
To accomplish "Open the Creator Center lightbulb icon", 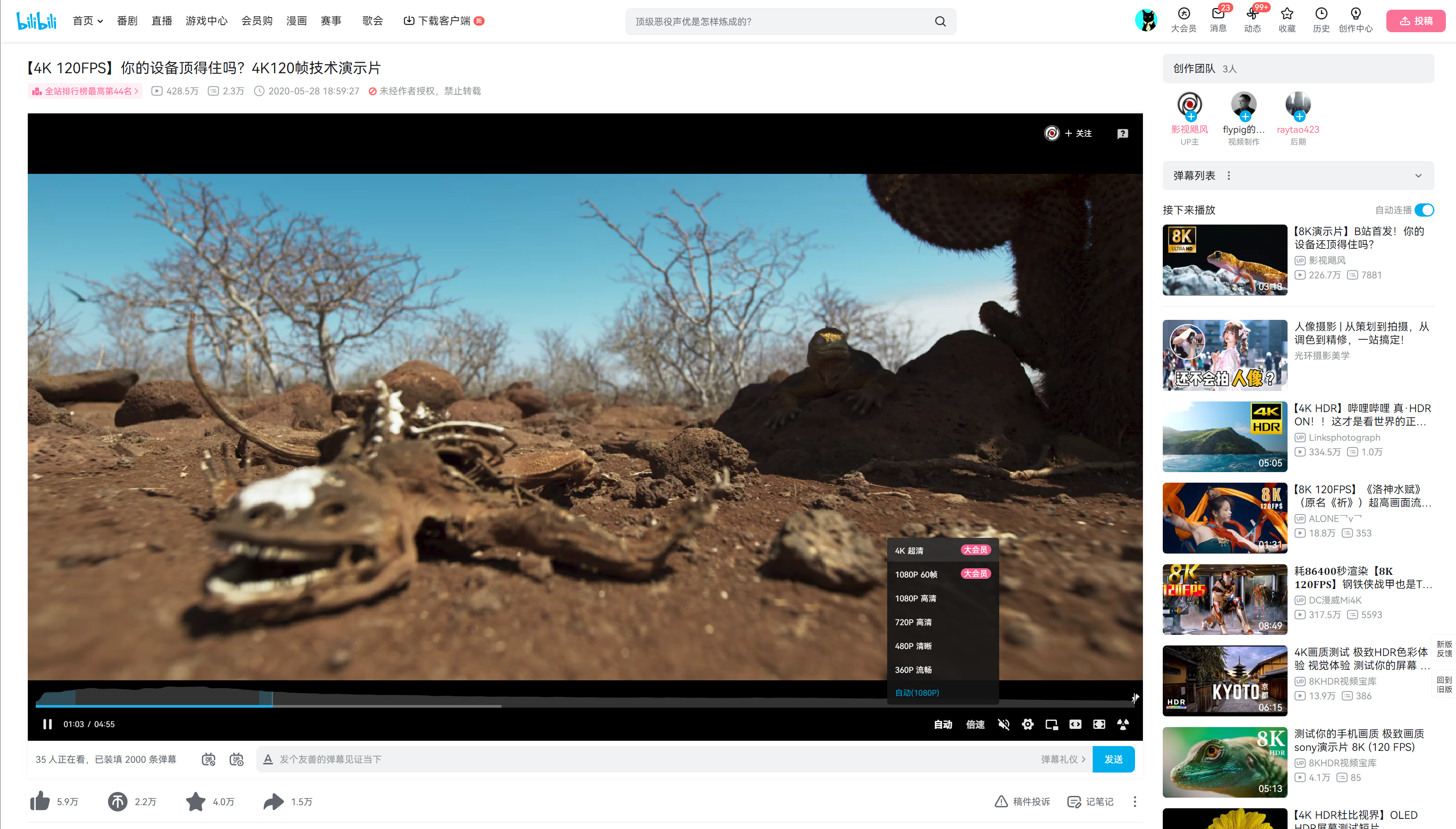I will 1355,20.
